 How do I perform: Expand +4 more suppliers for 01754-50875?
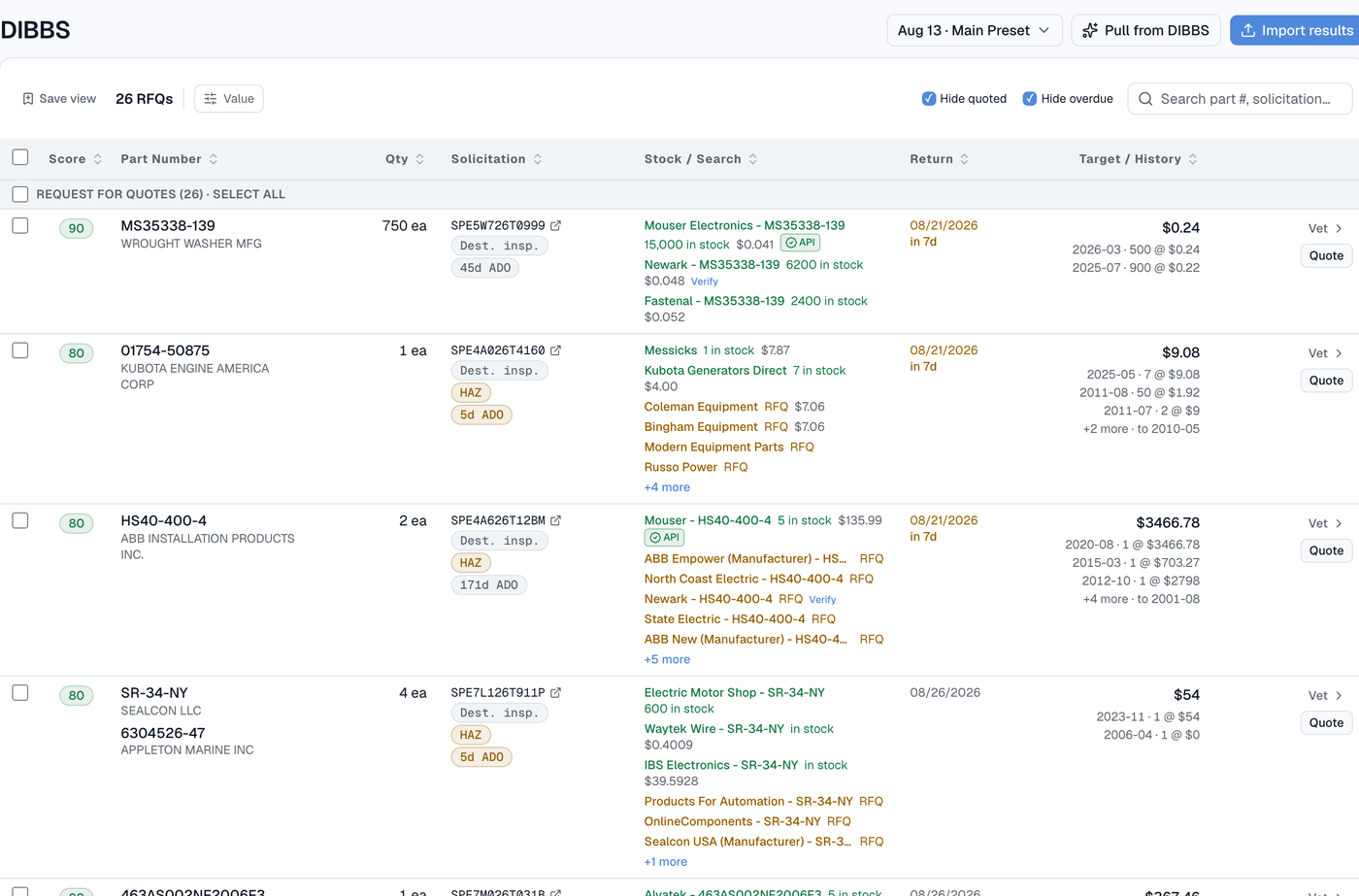tap(667, 487)
